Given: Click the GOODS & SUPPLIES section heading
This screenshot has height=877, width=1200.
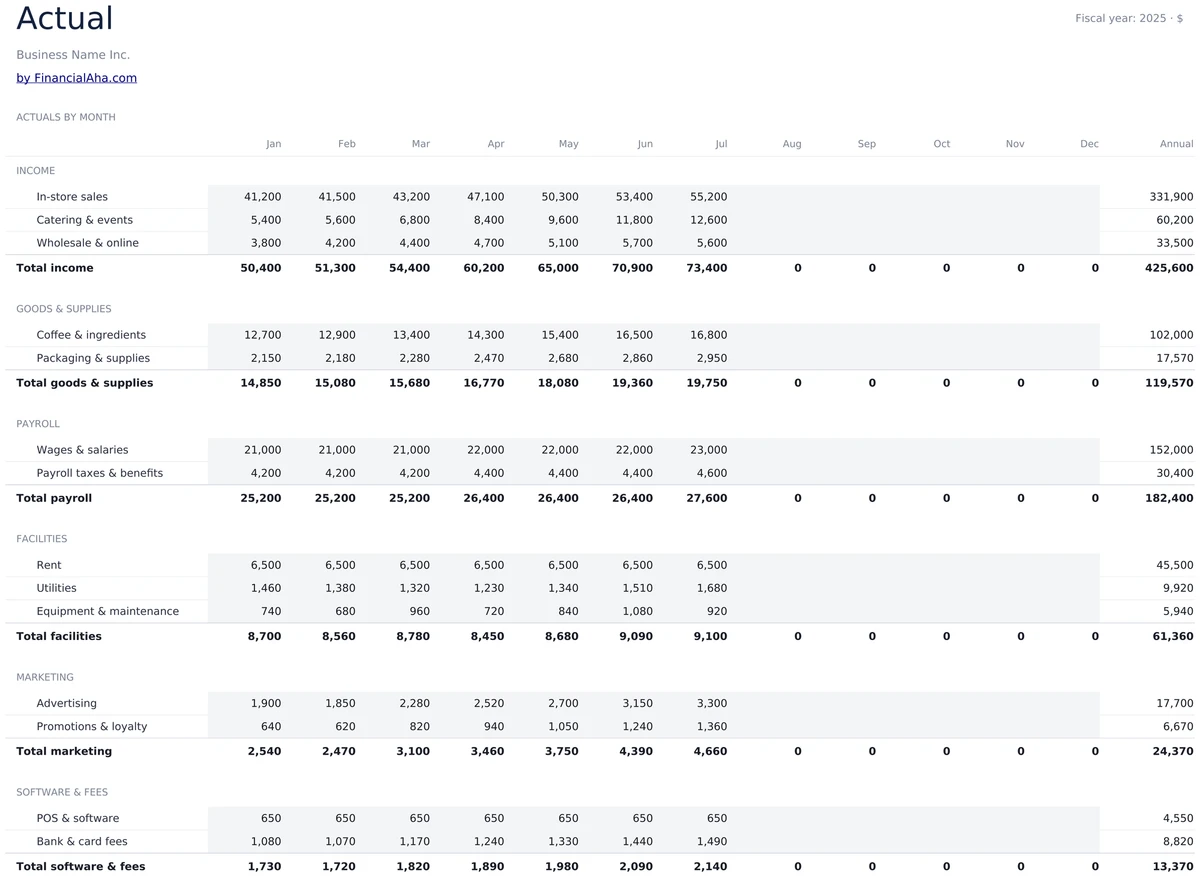Looking at the screenshot, I should tap(64, 309).
